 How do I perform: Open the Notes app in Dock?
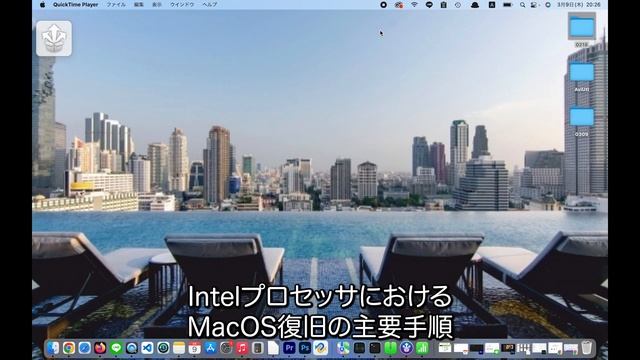pos(179,348)
